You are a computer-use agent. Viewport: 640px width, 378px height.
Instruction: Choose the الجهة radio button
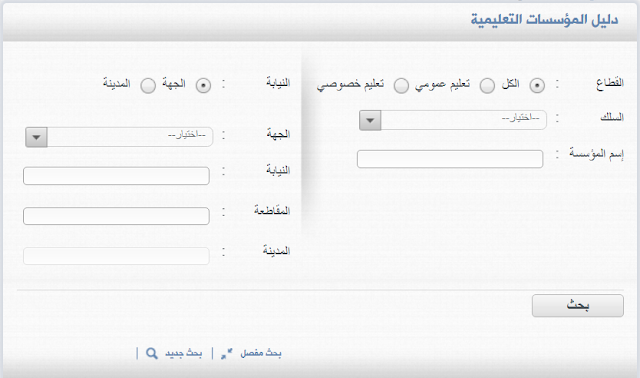tap(203, 85)
